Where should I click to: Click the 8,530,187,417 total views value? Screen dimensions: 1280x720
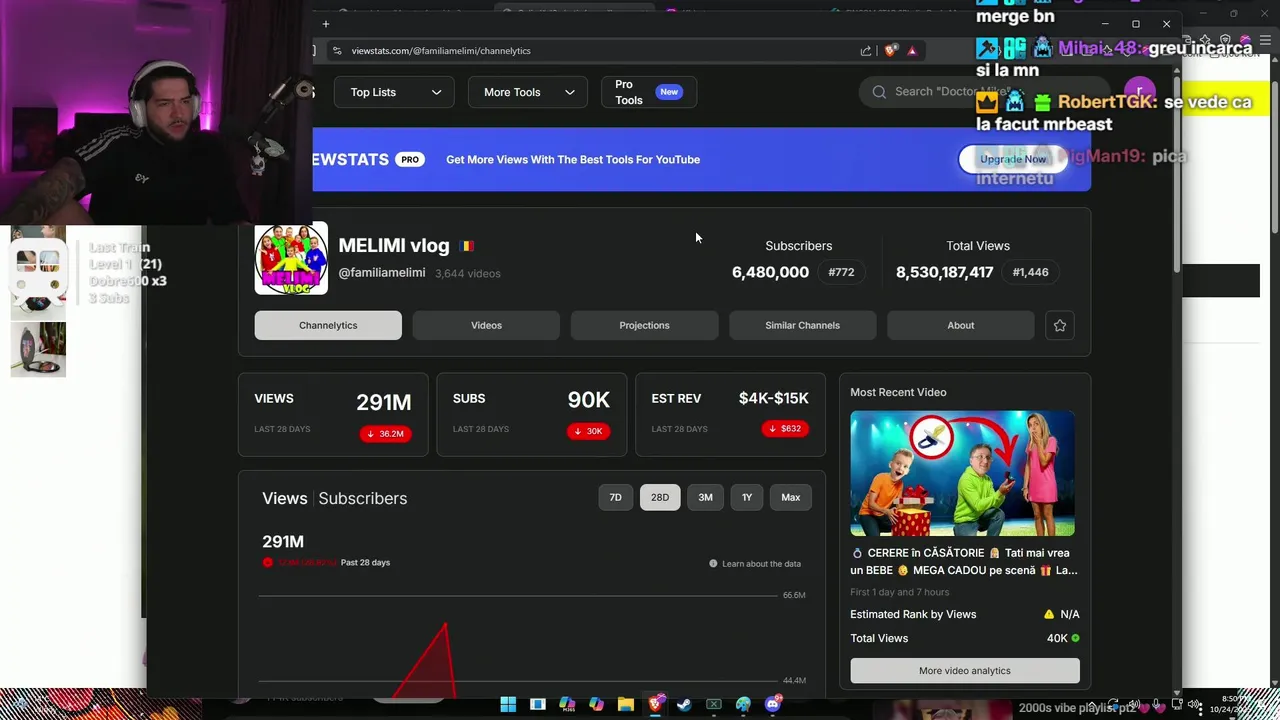click(944, 272)
